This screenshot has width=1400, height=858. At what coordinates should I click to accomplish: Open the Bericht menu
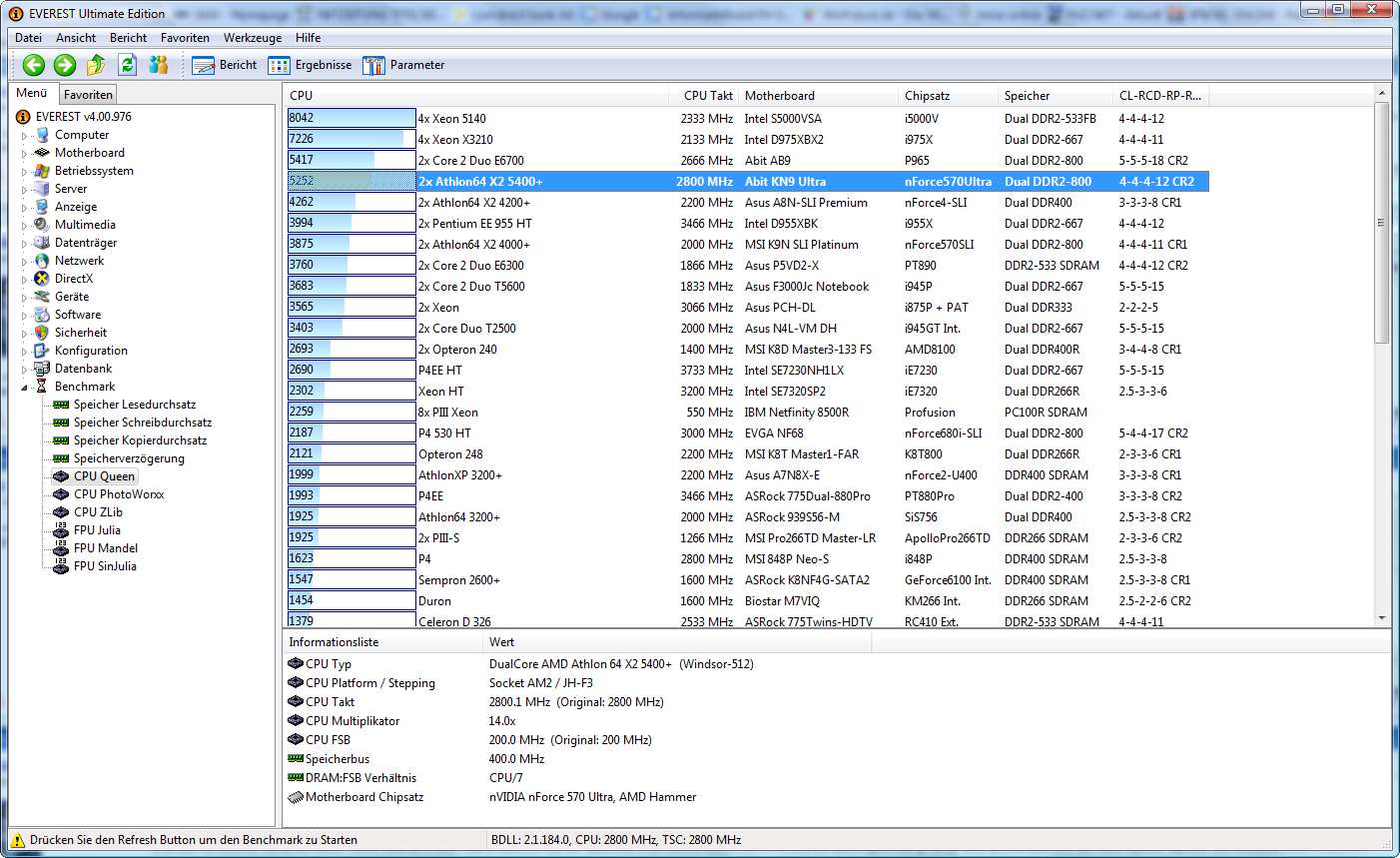coord(128,38)
